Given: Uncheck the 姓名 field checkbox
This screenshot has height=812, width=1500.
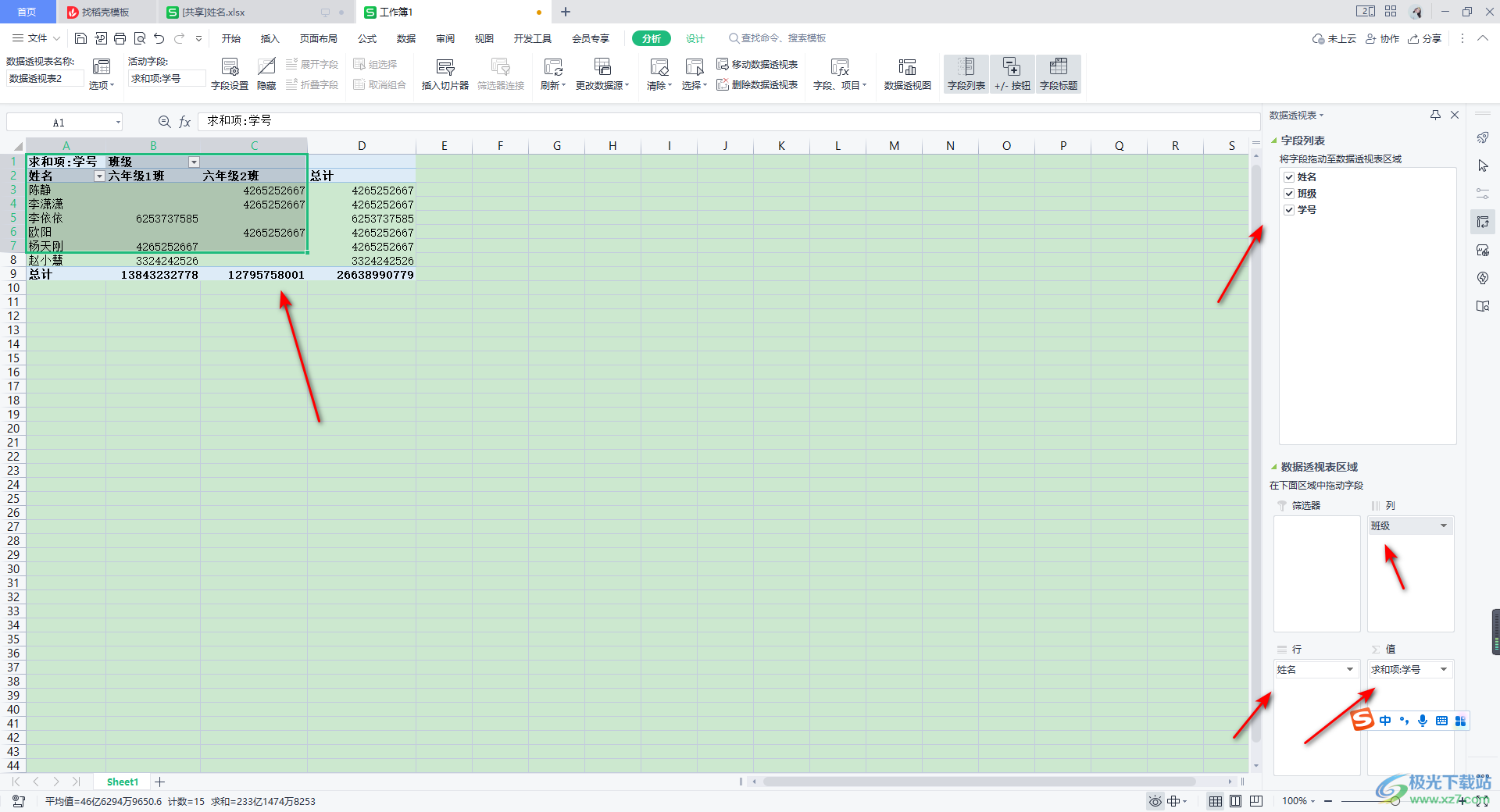Looking at the screenshot, I should coord(1289,177).
